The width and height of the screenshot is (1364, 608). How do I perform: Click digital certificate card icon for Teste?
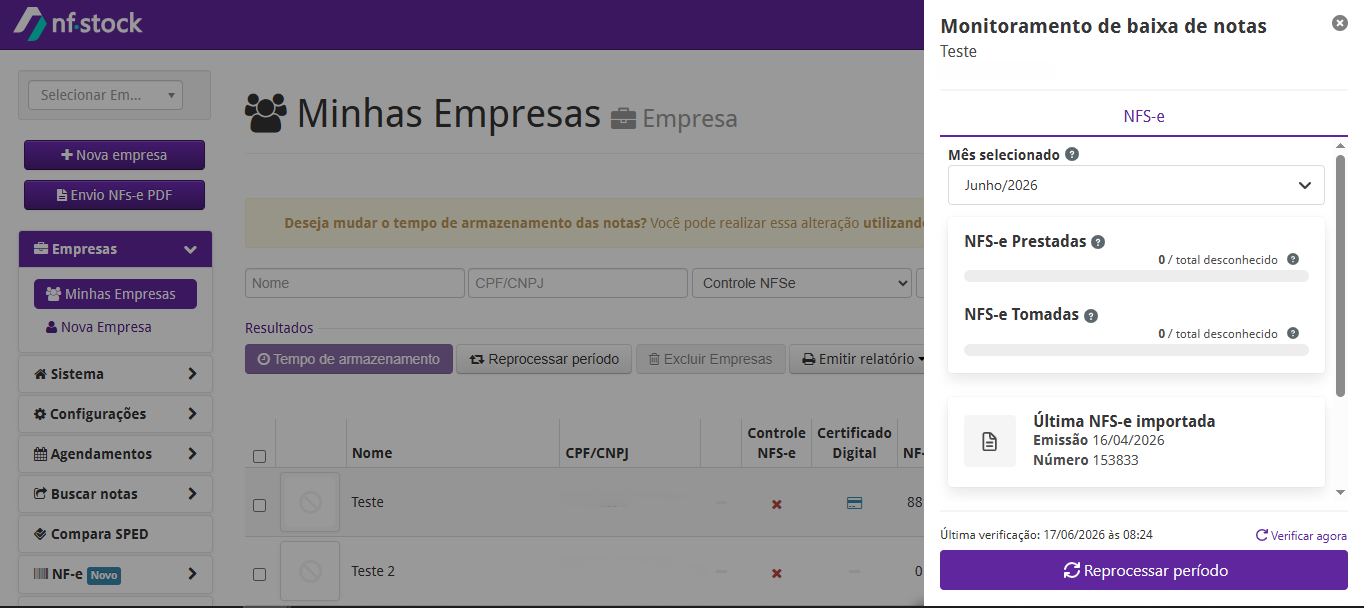click(854, 503)
